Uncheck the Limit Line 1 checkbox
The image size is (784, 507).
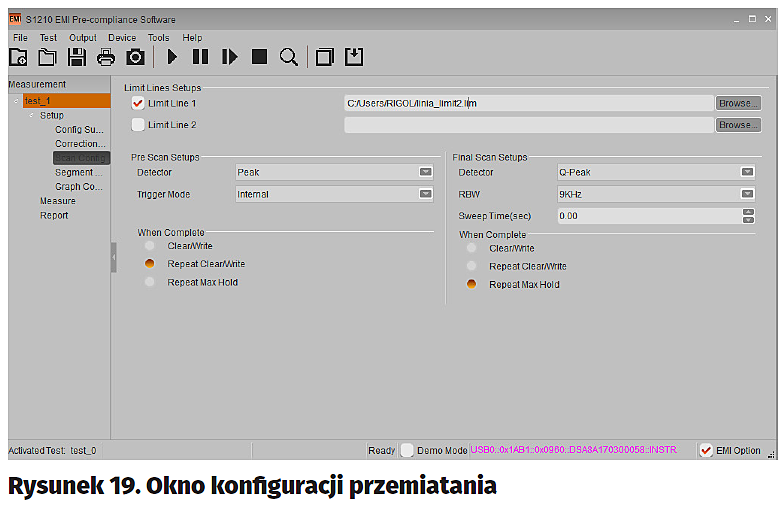click(139, 103)
